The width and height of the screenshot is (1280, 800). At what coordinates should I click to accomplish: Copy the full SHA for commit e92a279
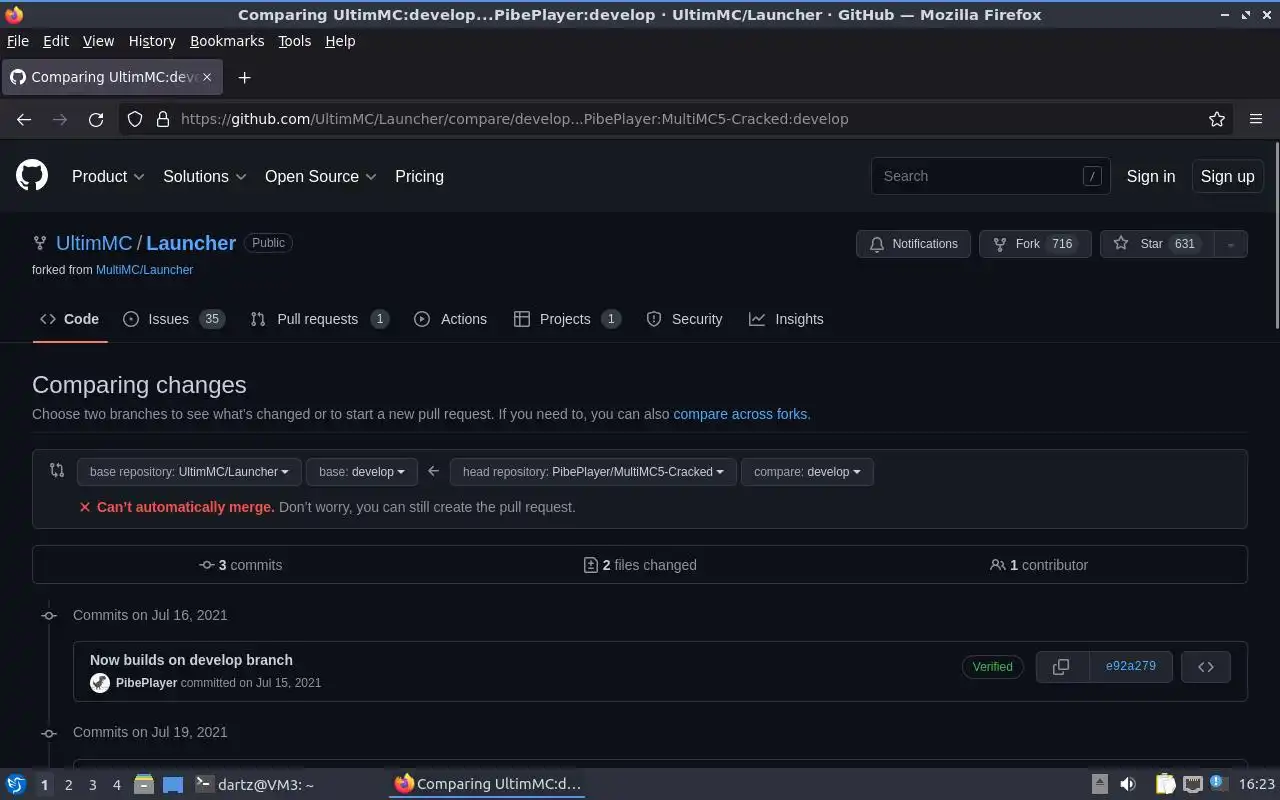click(1061, 667)
